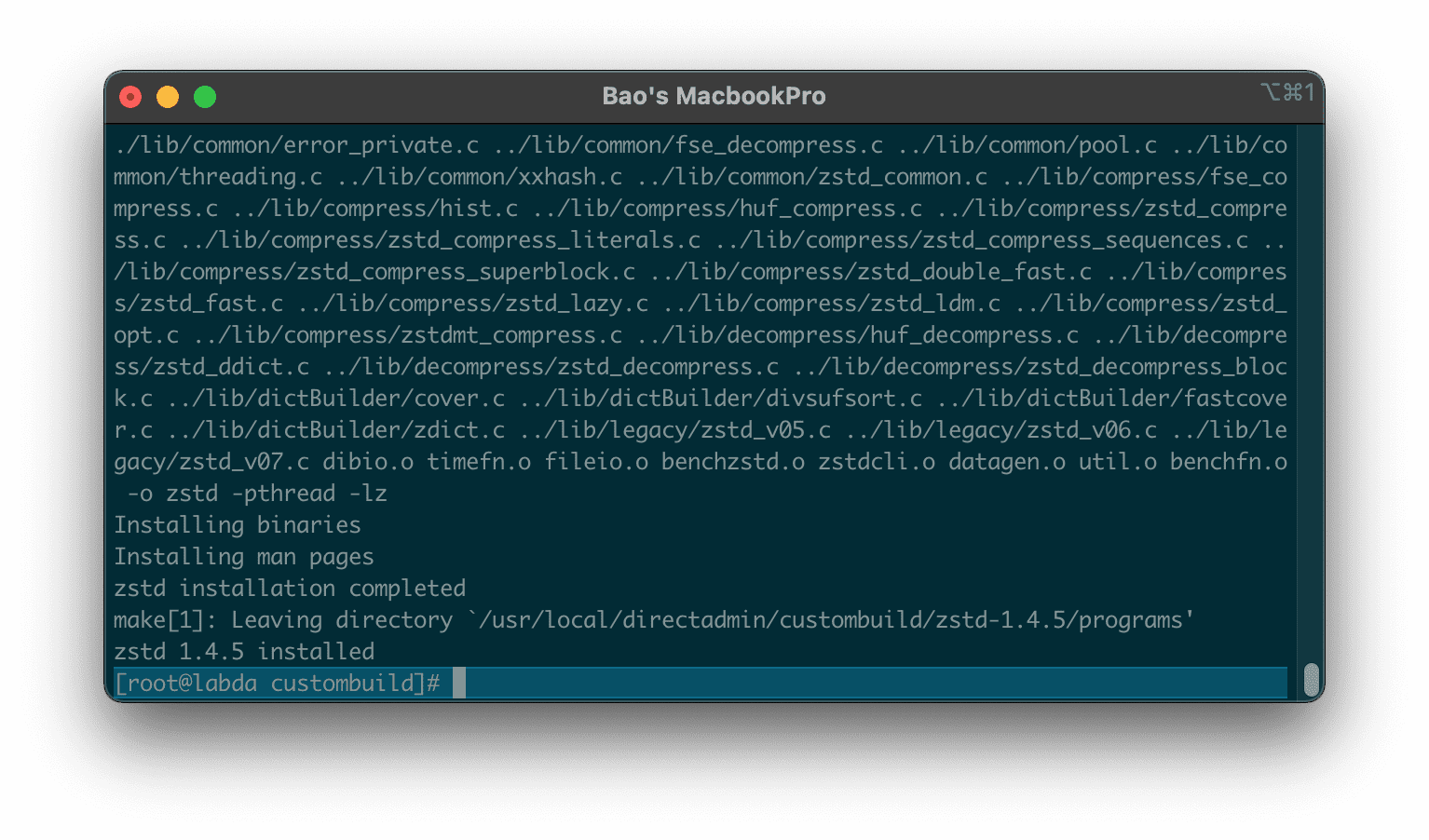
Task: Click the terminal cursor block after prompt
Action: tap(459, 683)
